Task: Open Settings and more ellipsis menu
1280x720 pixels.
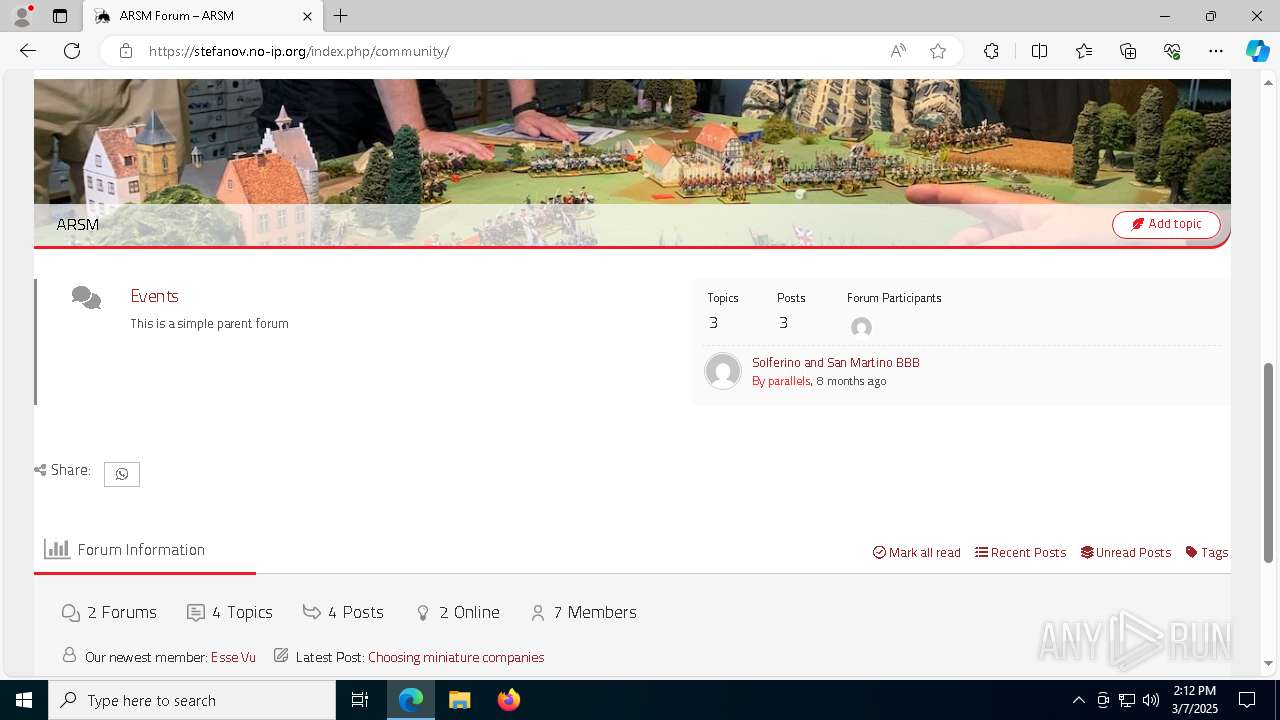Action: [1216, 51]
